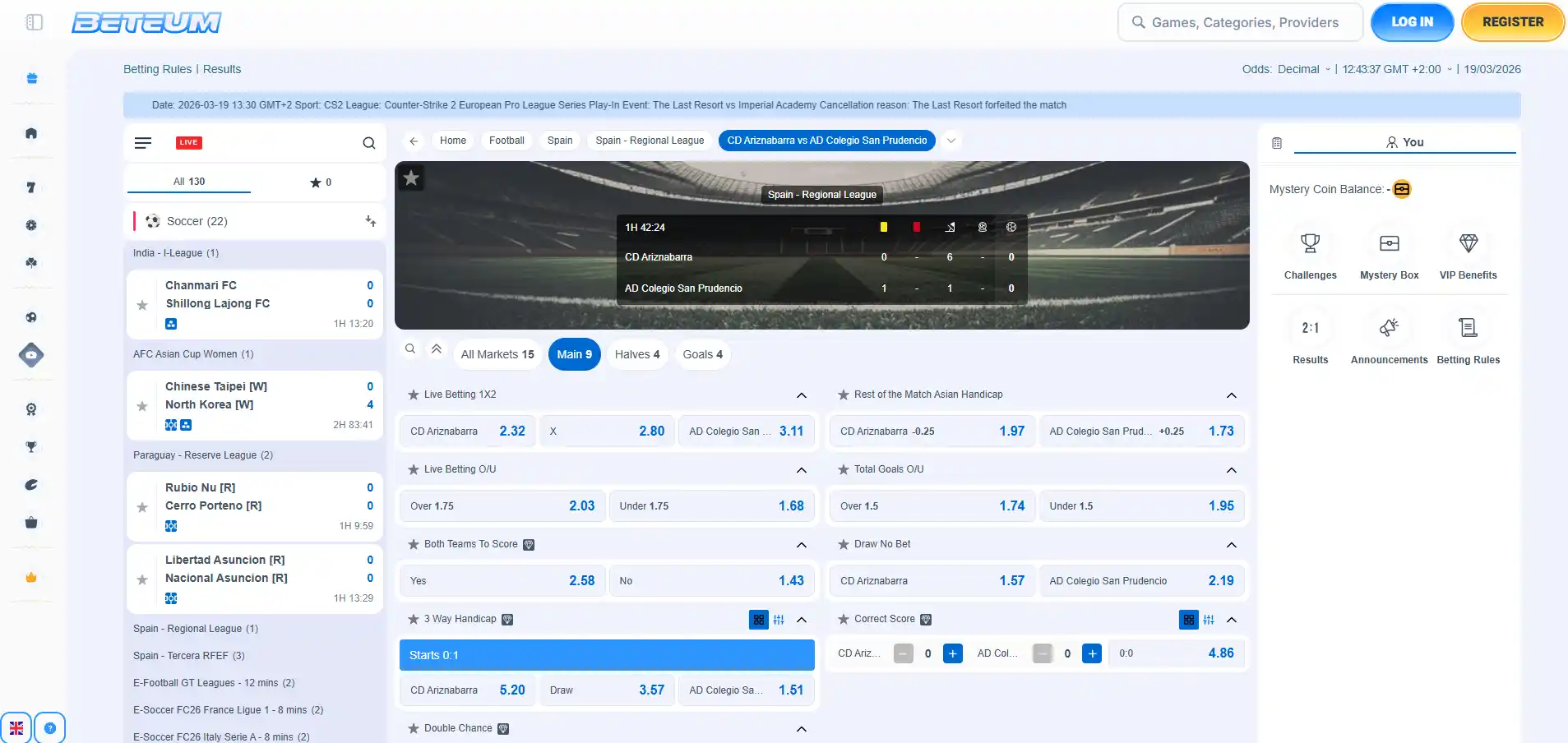This screenshot has height=743, width=1568.
Task: Search events with the magnifier beside LIVE
Action: pyautogui.click(x=369, y=143)
